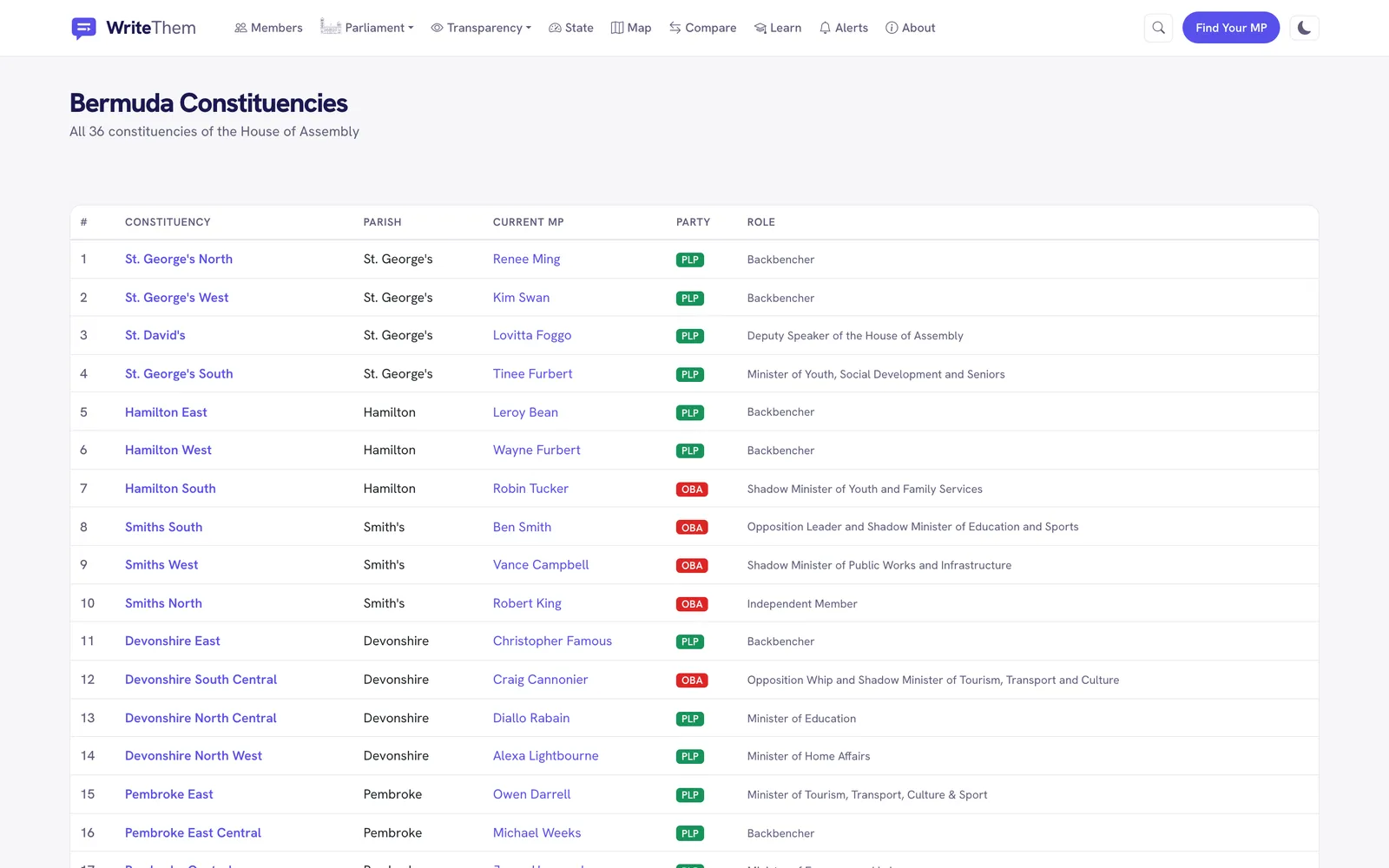Visit the About page

pos(911,28)
